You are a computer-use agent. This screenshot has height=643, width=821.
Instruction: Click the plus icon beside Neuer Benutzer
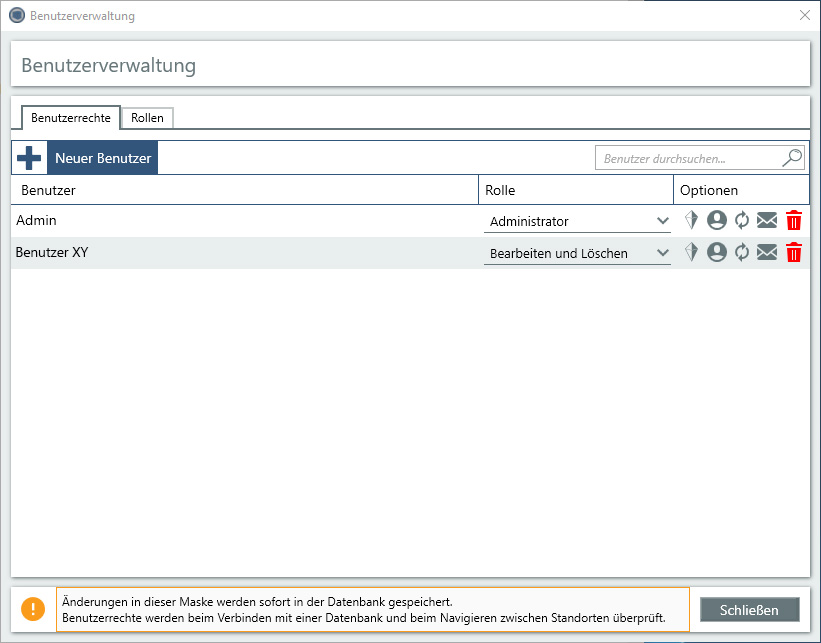pos(29,158)
